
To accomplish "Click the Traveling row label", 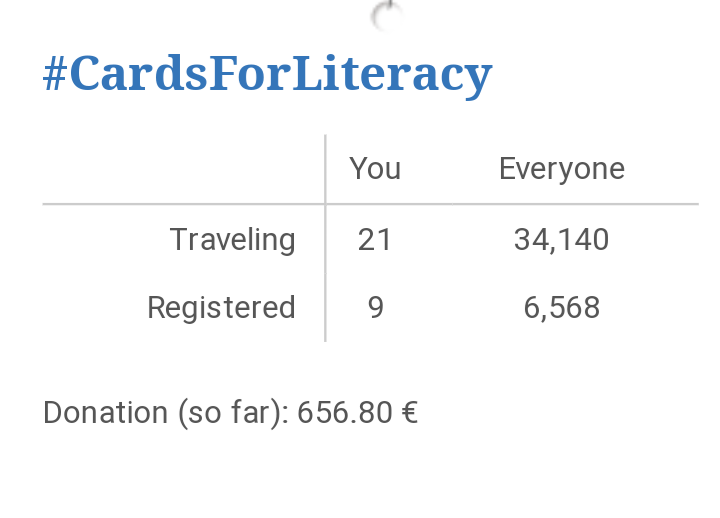I will point(232,240).
